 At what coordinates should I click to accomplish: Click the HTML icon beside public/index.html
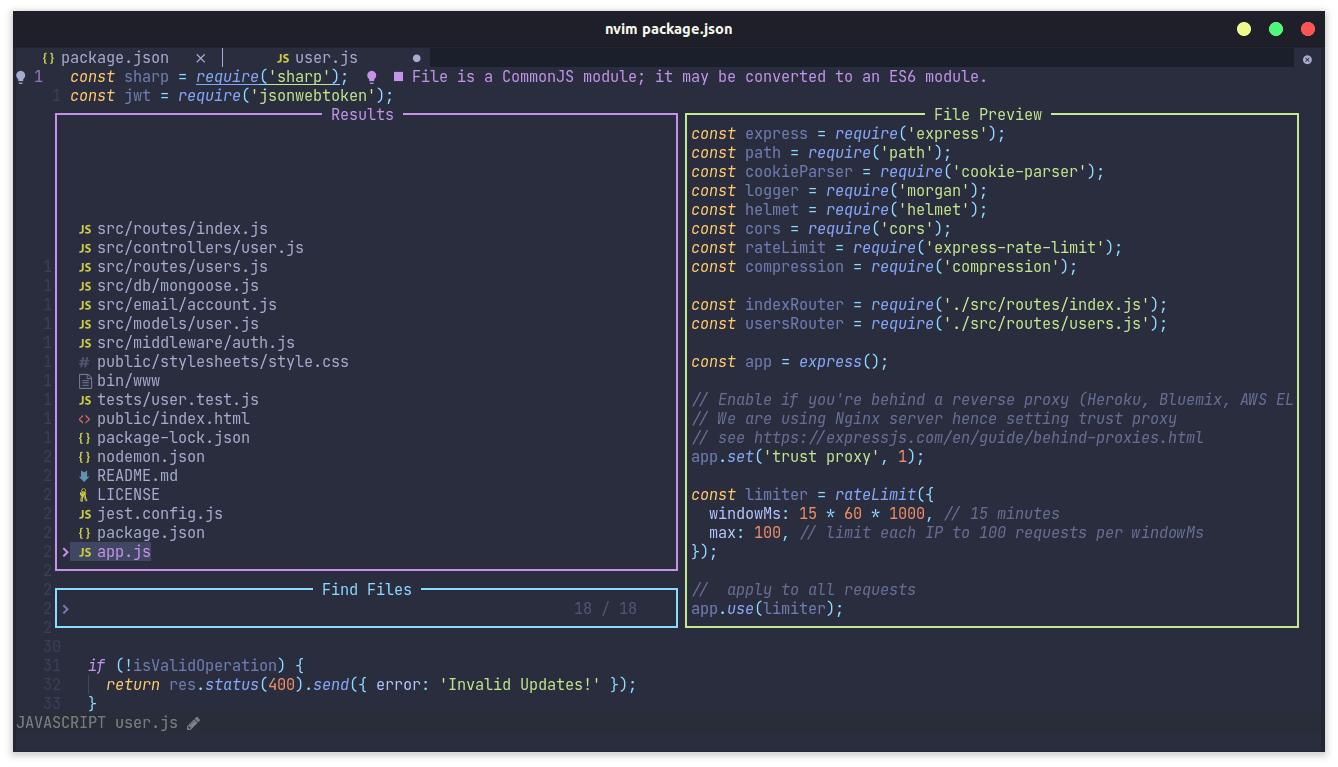[x=85, y=419]
